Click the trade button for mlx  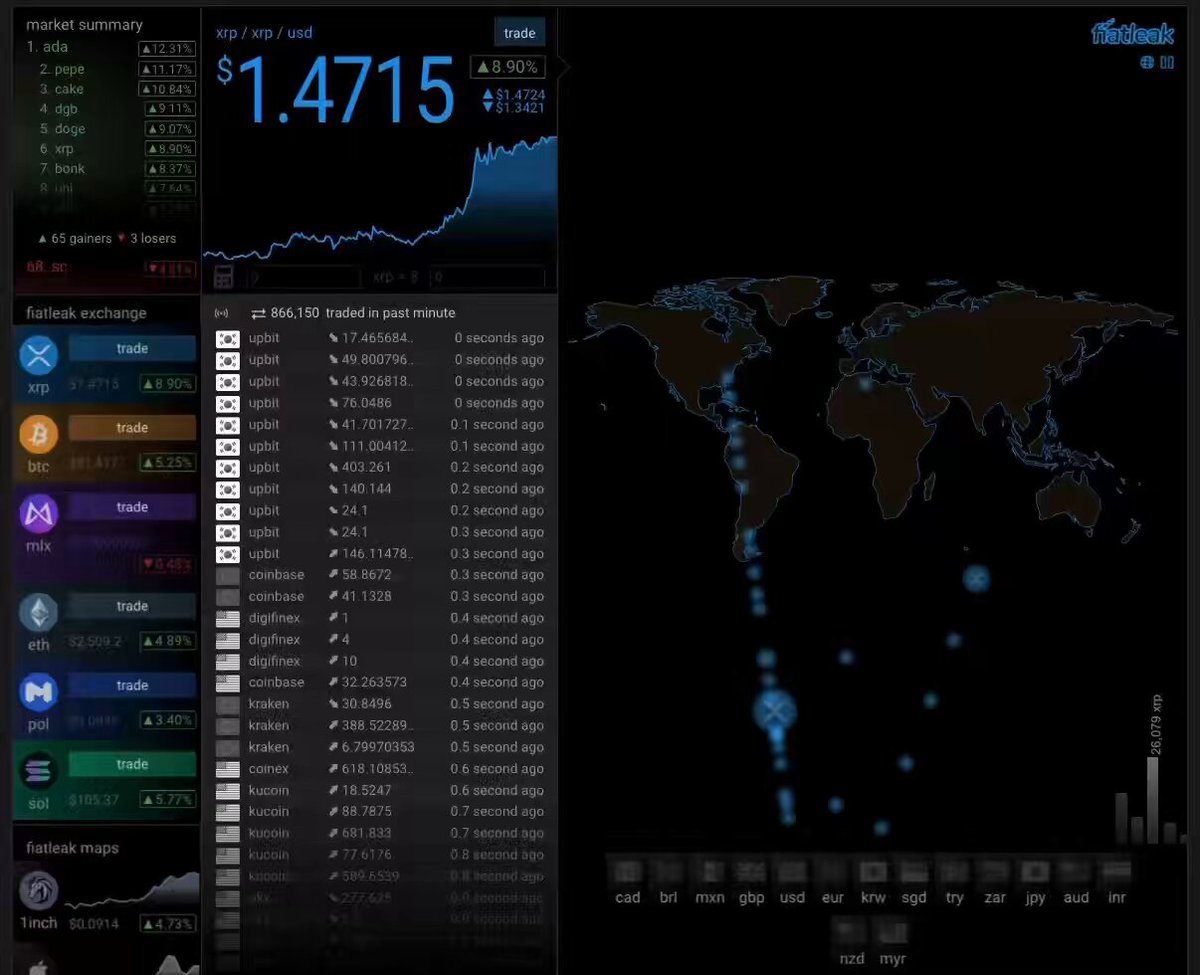click(132, 507)
